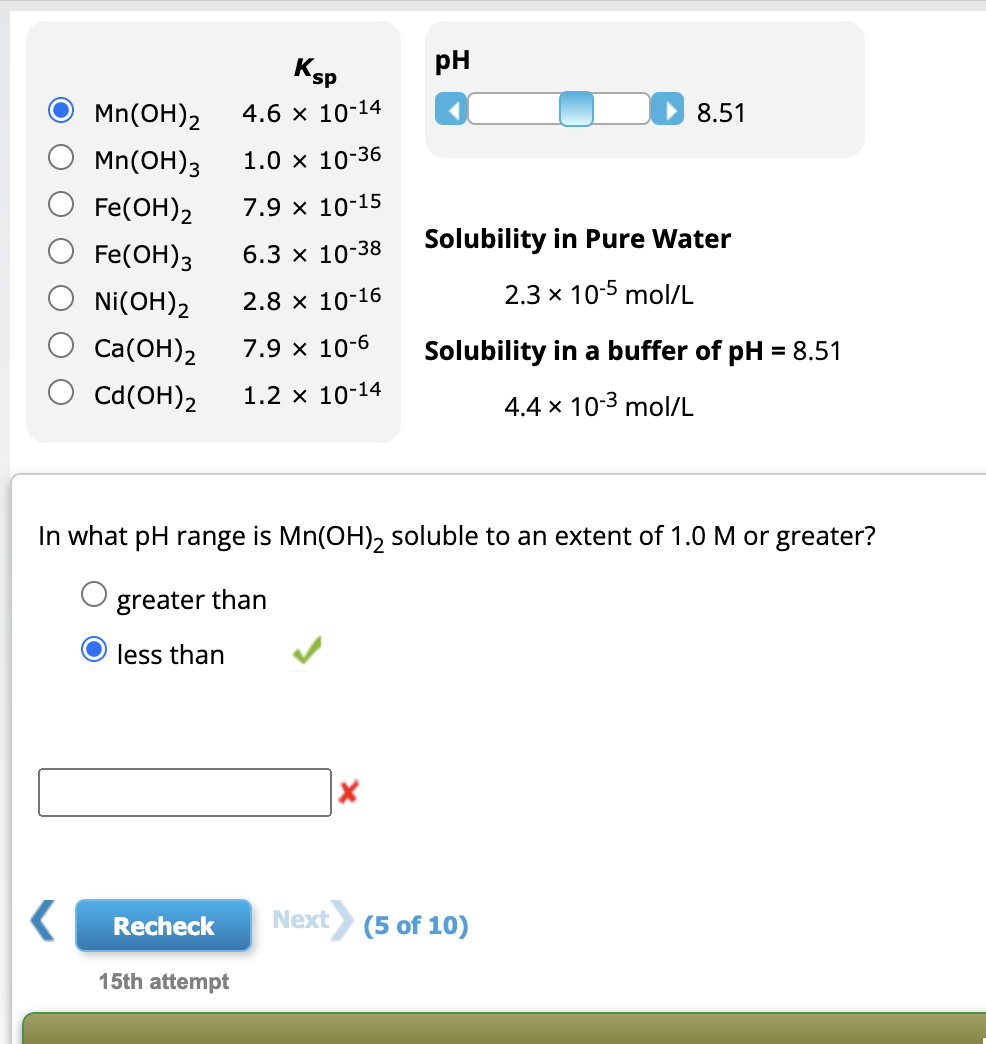Screen dimensions: 986x1044
Task: Select the Fe(OH)3 radio button
Action: (61, 251)
